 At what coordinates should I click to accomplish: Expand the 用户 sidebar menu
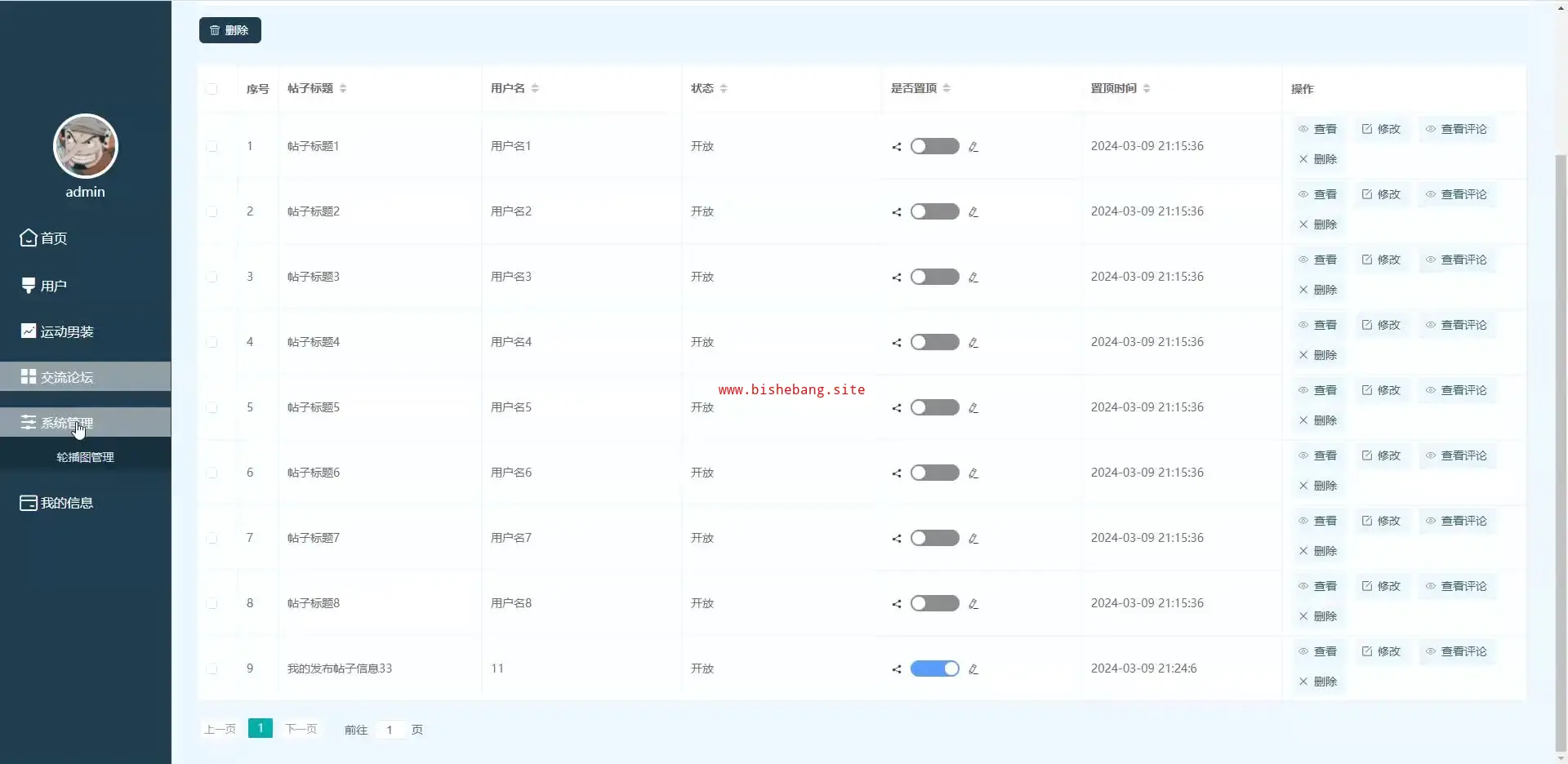tap(86, 286)
